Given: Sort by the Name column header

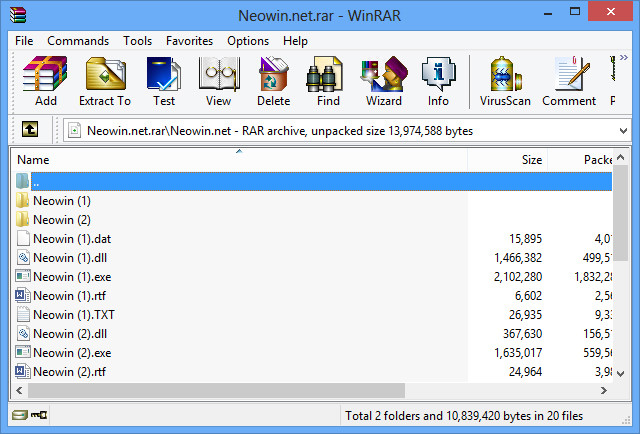Looking at the screenshot, I should tap(239, 160).
